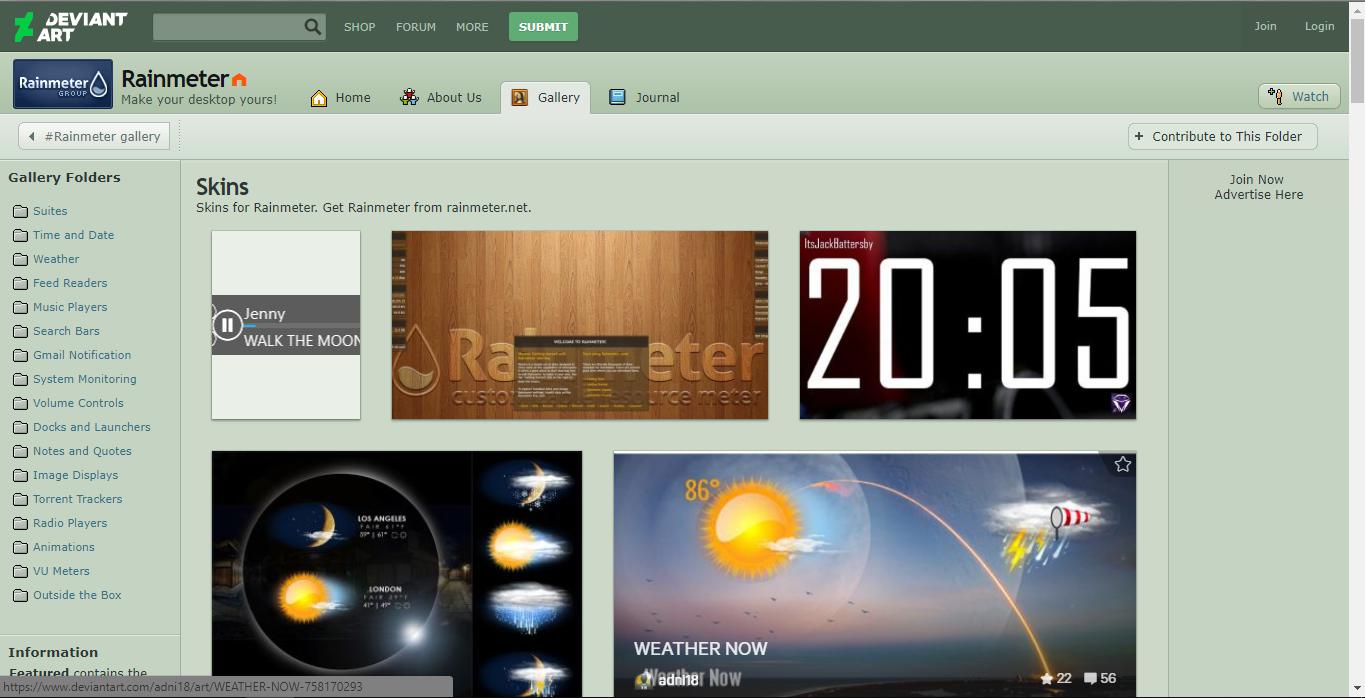
Task: Open the MORE navigation menu
Action: click(x=472, y=27)
